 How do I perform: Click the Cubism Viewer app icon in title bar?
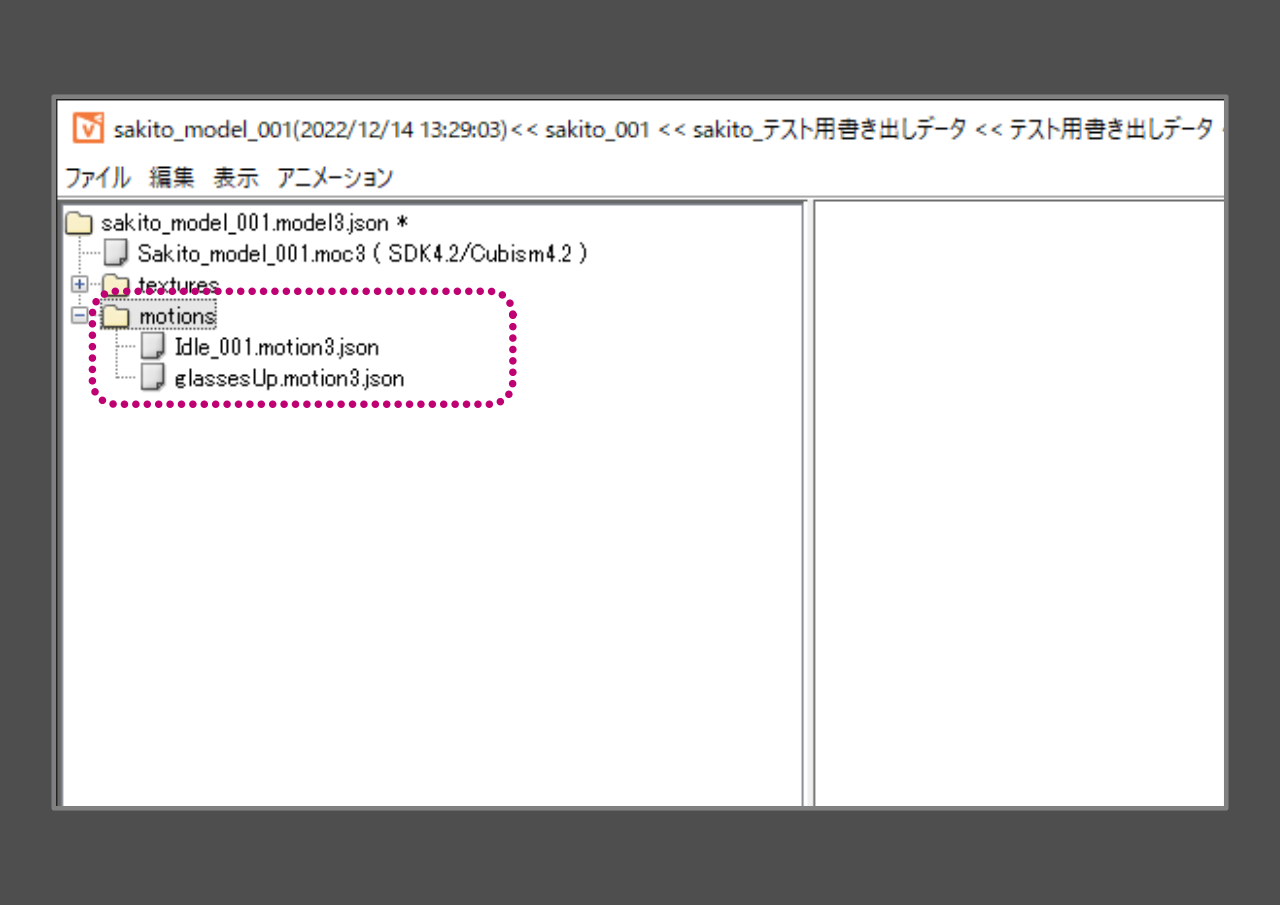click(88, 128)
